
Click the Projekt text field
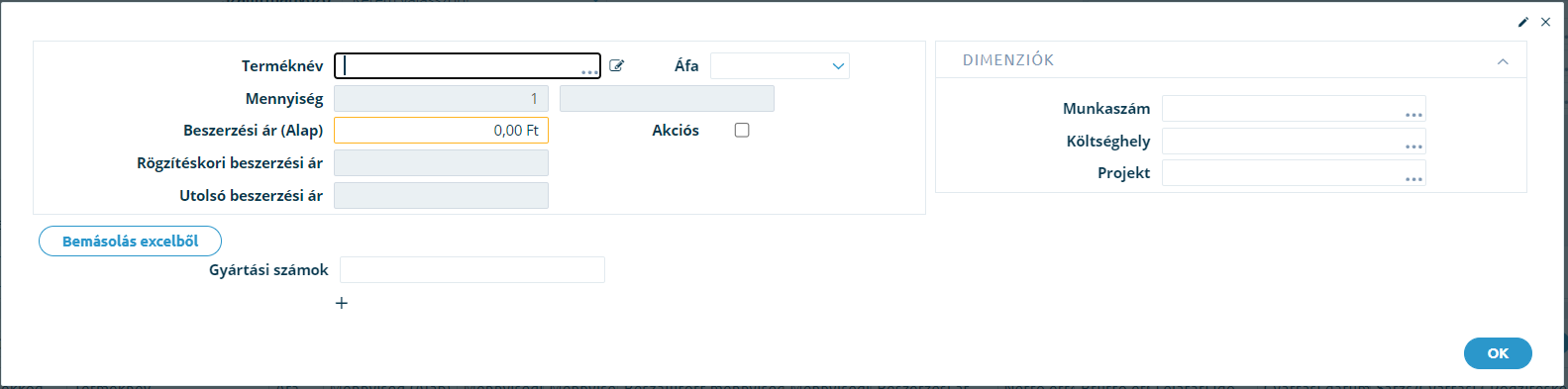tap(1294, 173)
